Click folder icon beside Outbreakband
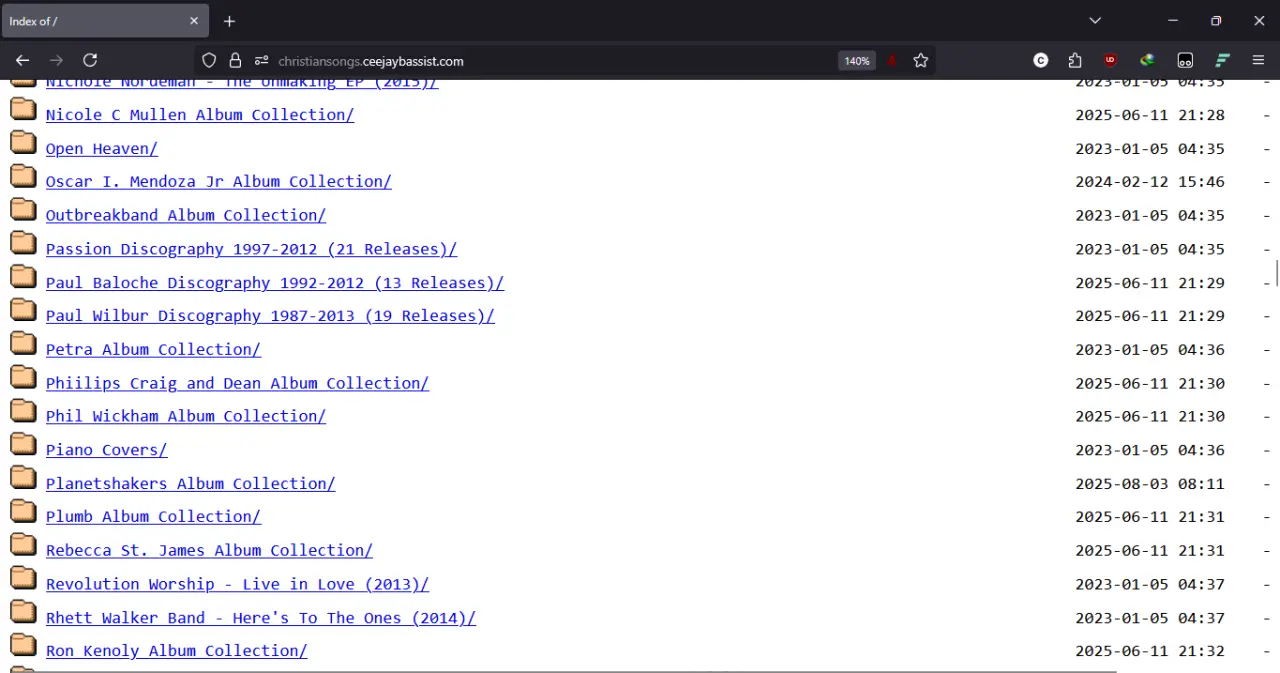 click(x=24, y=210)
